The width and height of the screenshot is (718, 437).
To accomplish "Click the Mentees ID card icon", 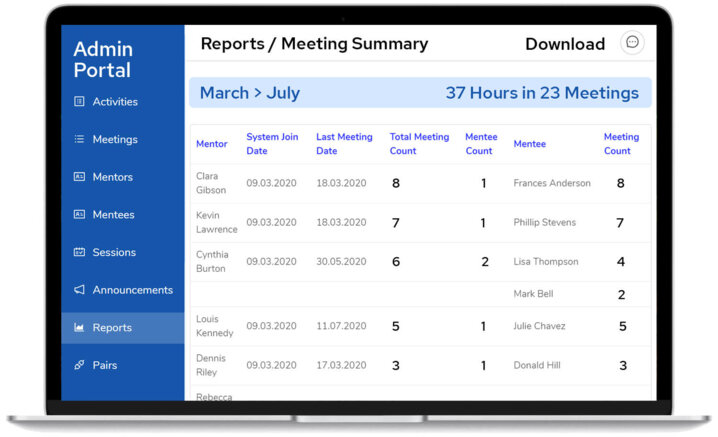I will coord(79,214).
